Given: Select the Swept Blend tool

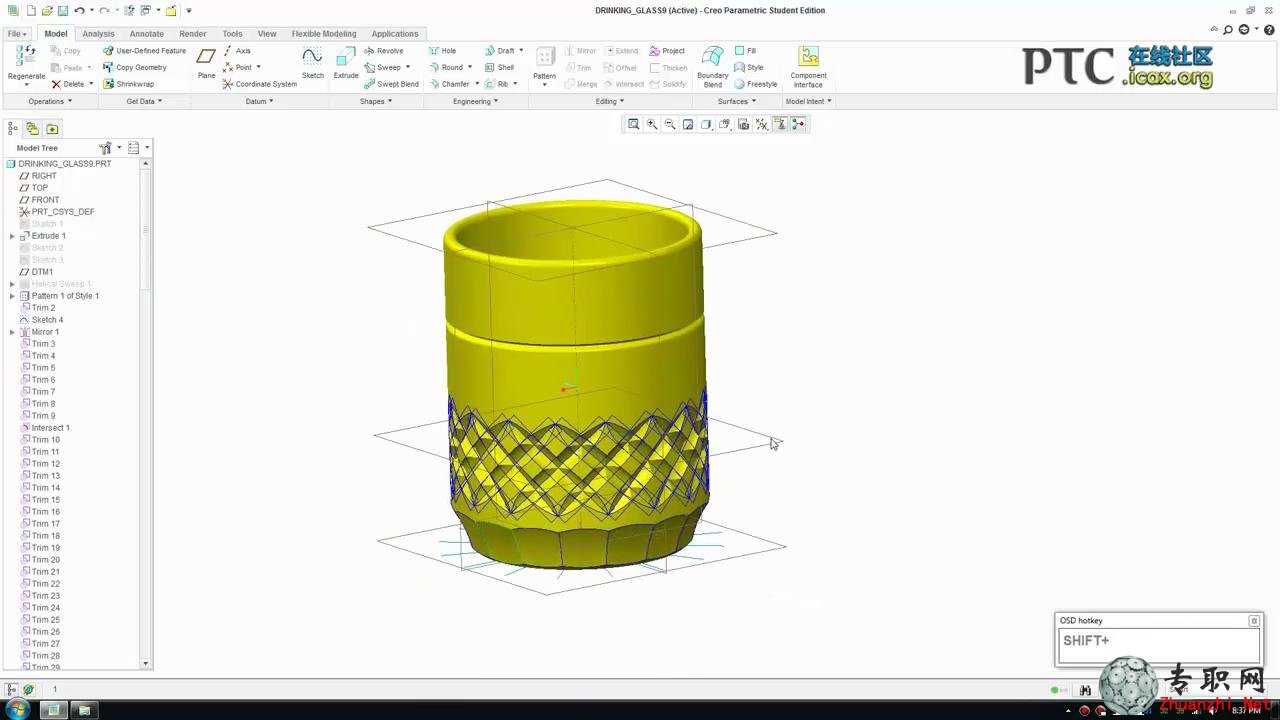Looking at the screenshot, I should pyautogui.click(x=391, y=84).
